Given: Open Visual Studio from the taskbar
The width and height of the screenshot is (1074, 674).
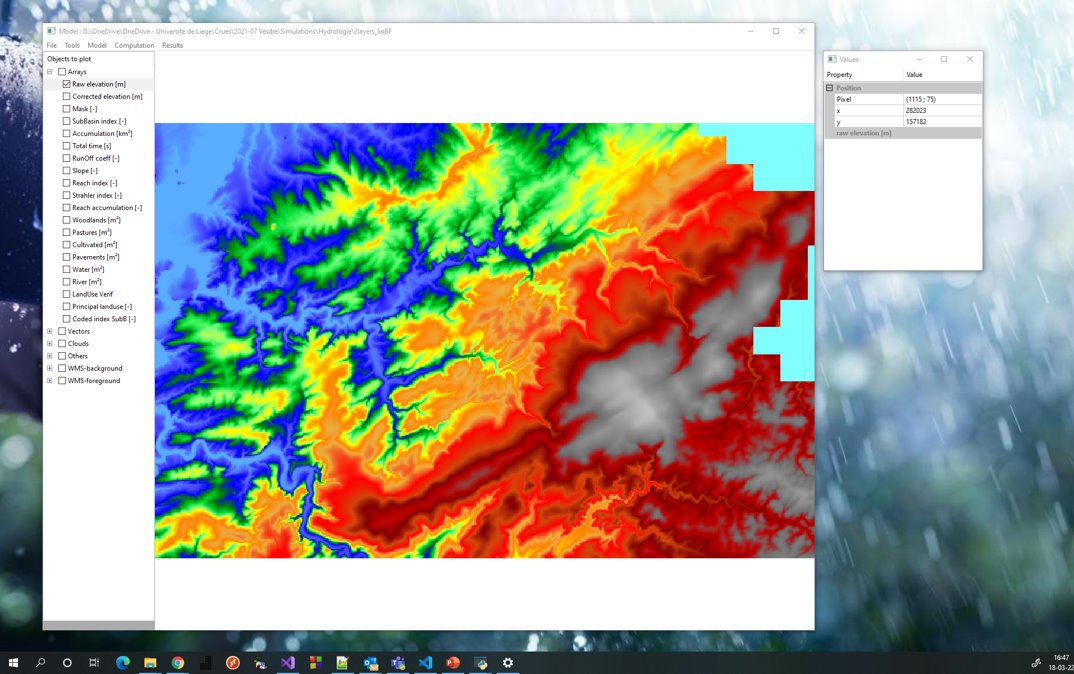Looking at the screenshot, I should (288, 662).
